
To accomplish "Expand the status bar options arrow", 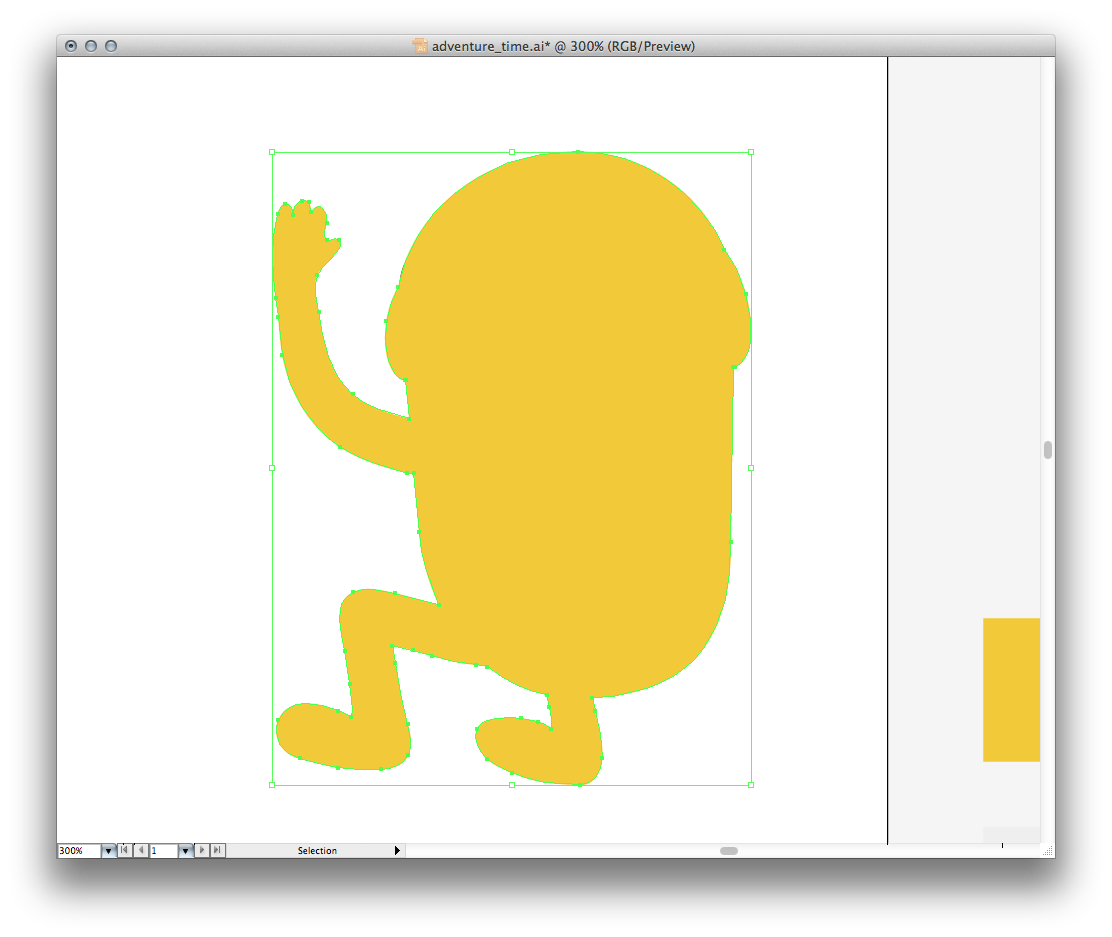I will coord(397,851).
